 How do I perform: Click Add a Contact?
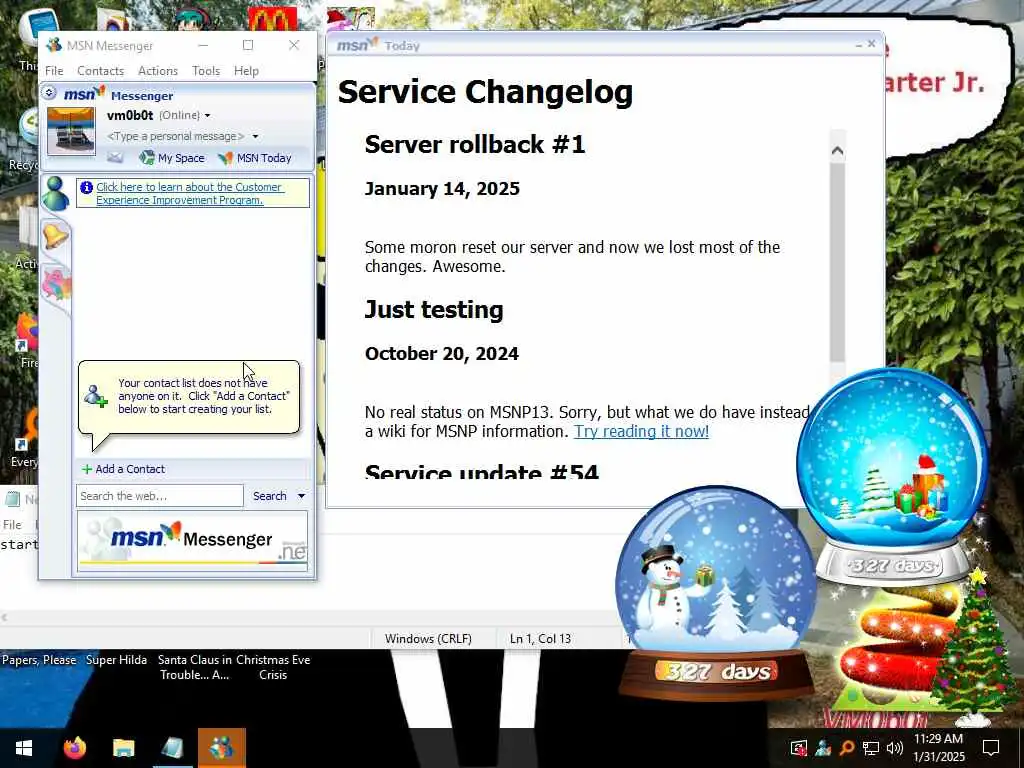pos(123,469)
